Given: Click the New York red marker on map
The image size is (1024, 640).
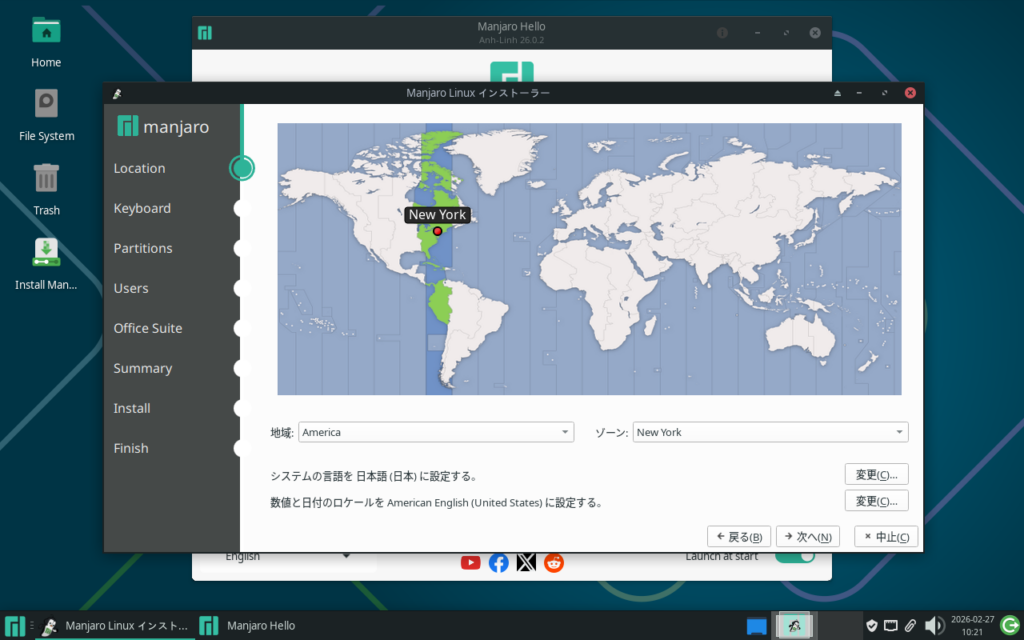Looking at the screenshot, I should (x=437, y=231).
